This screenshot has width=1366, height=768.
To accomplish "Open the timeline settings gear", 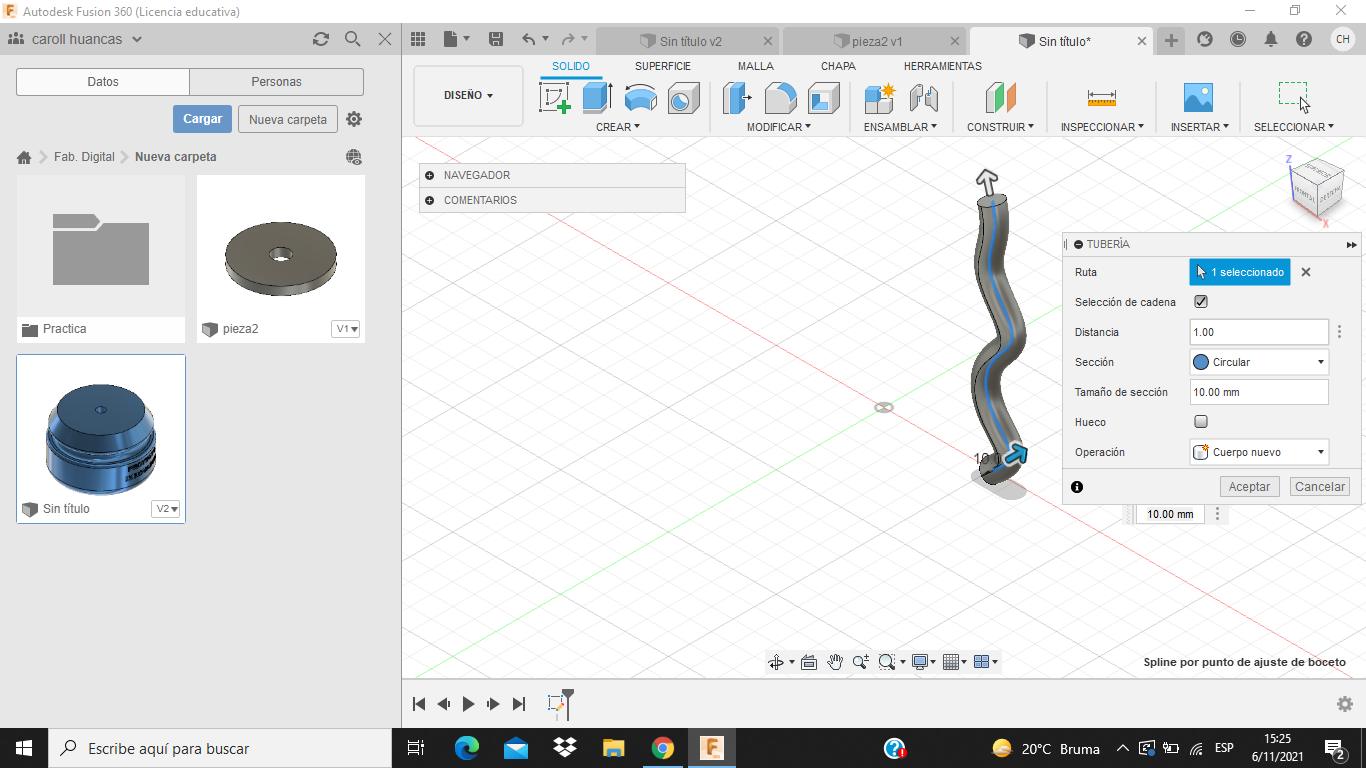I will click(x=1345, y=704).
